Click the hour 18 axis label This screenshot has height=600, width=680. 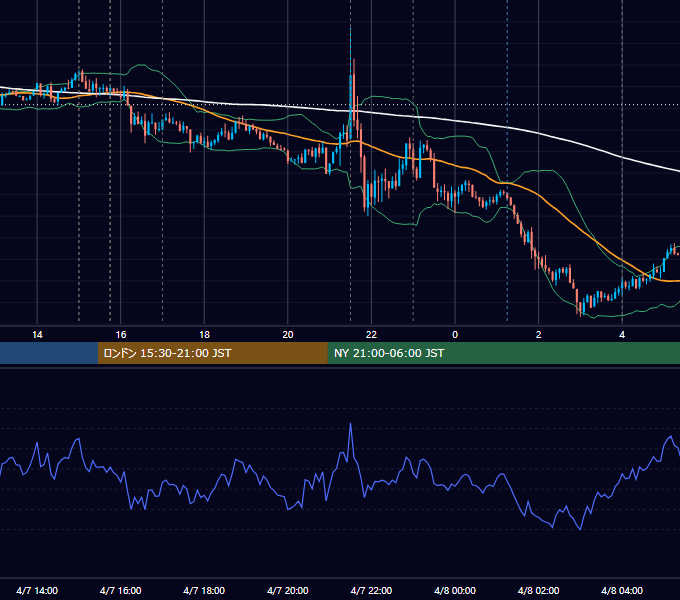(x=204, y=335)
